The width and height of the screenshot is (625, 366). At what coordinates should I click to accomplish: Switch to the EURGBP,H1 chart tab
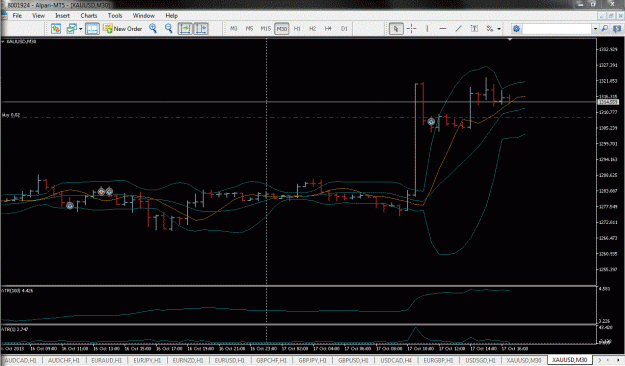(x=438, y=360)
